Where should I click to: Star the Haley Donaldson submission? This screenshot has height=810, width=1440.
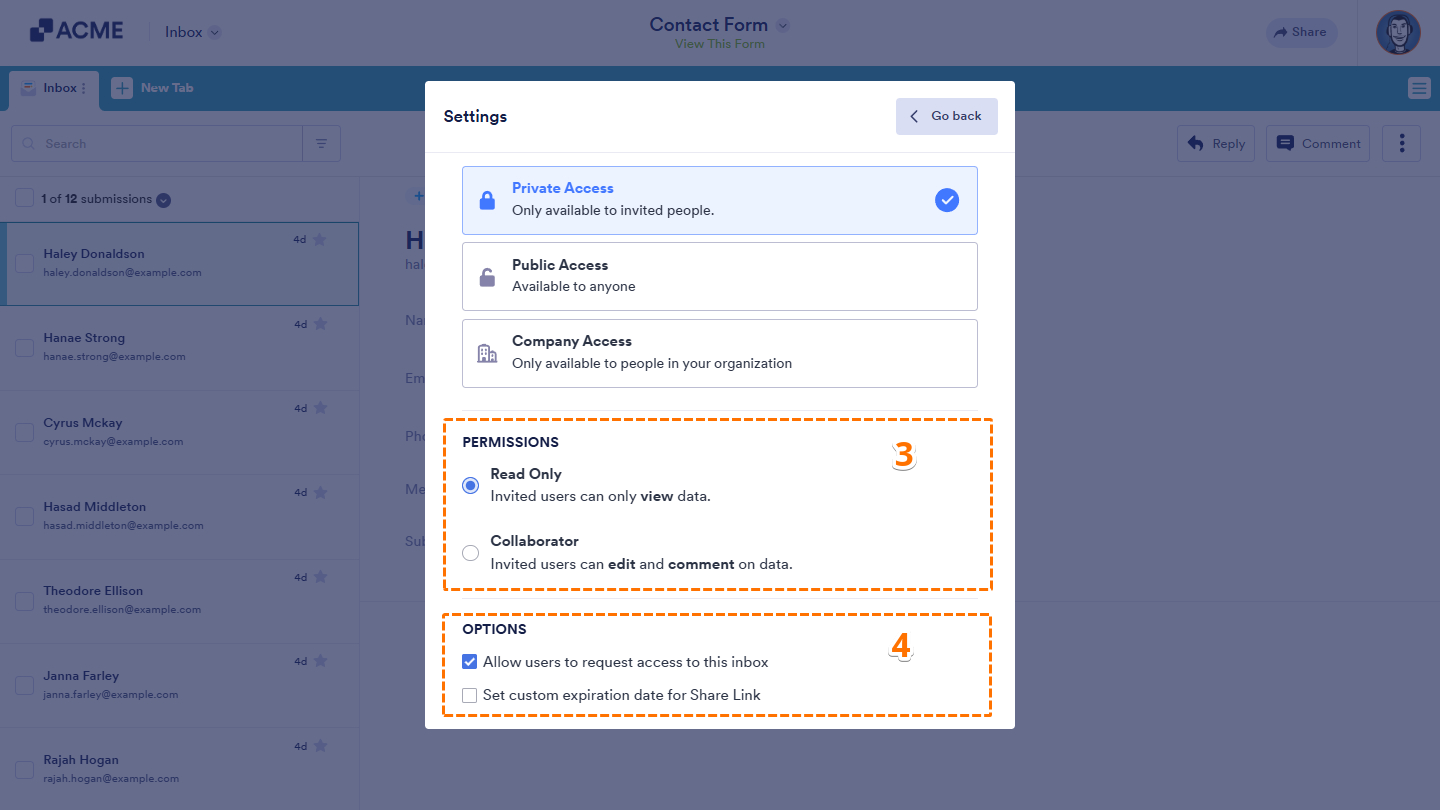pyautogui.click(x=320, y=239)
